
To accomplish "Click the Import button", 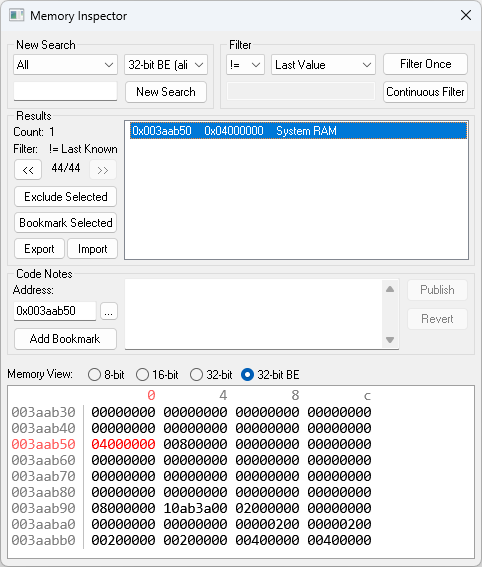I will click(93, 249).
